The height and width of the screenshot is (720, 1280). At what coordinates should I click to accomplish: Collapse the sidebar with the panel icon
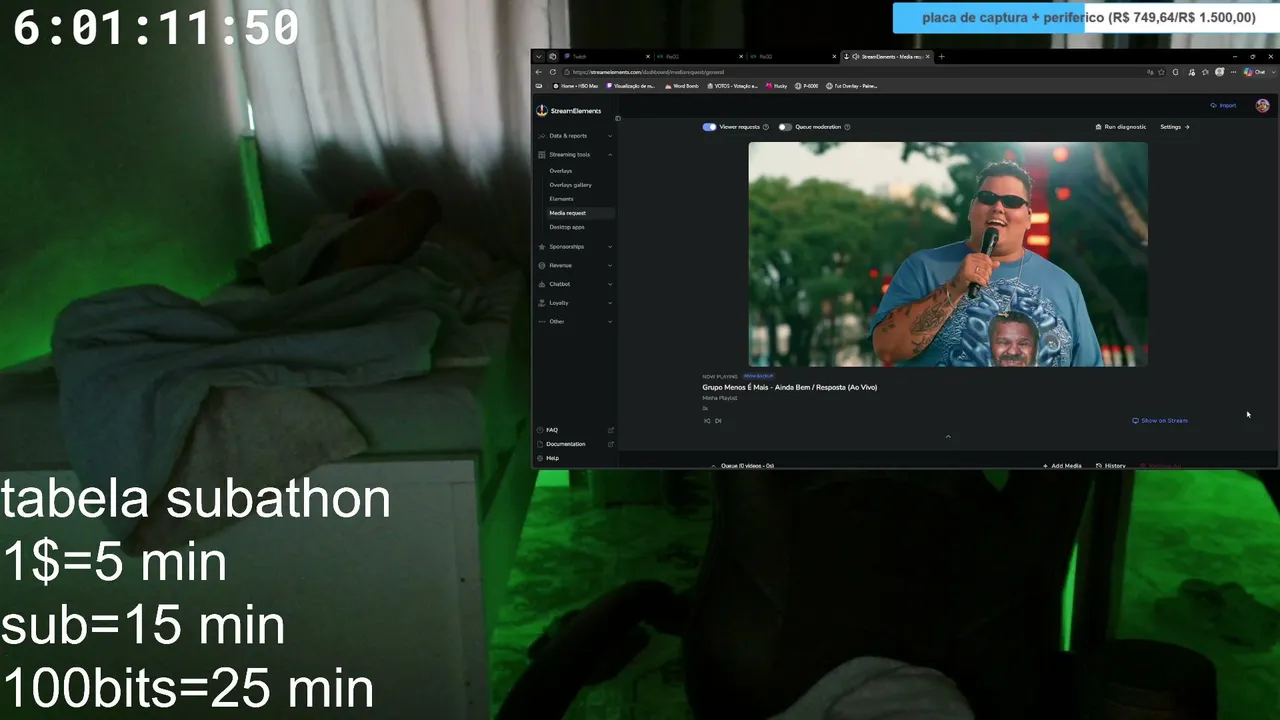[x=617, y=119]
